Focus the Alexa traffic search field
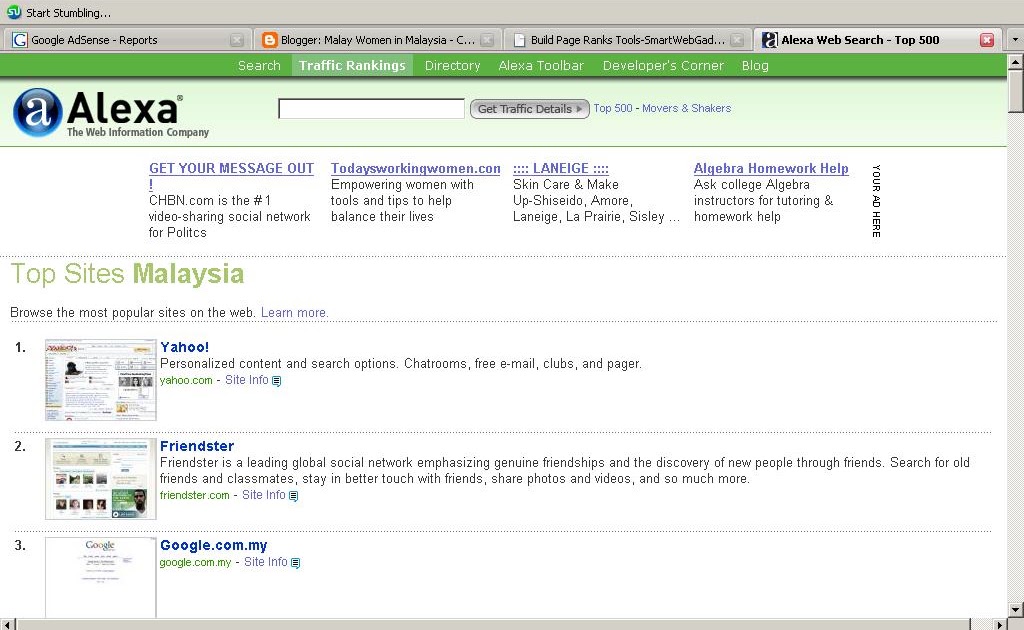The height and width of the screenshot is (630, 1024). tap(371, 109)
